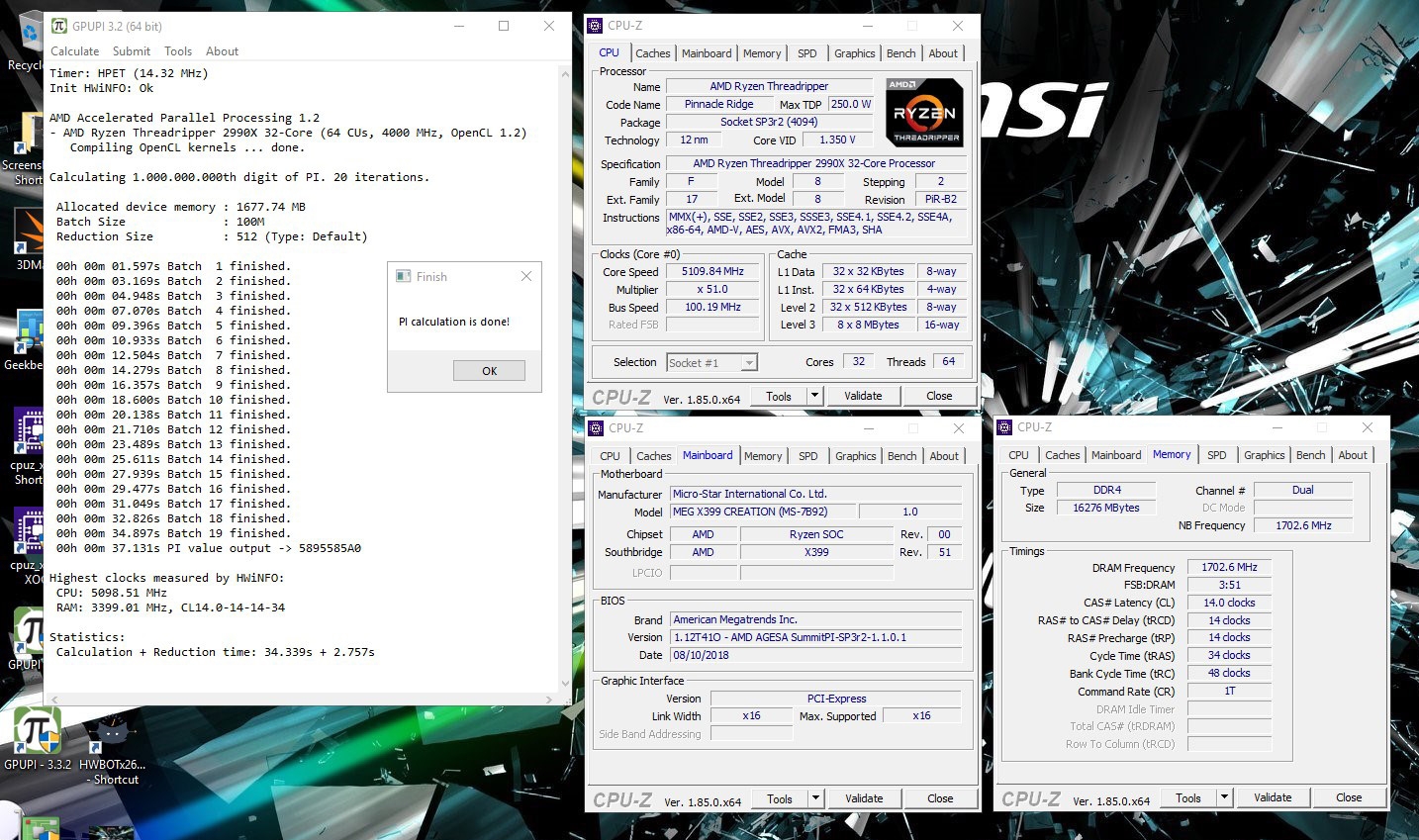The width and height of the screenshot is (1419, 840).
Task: Select Bench tab in Mainboard CPU-Z window
Action: [901, 456]
